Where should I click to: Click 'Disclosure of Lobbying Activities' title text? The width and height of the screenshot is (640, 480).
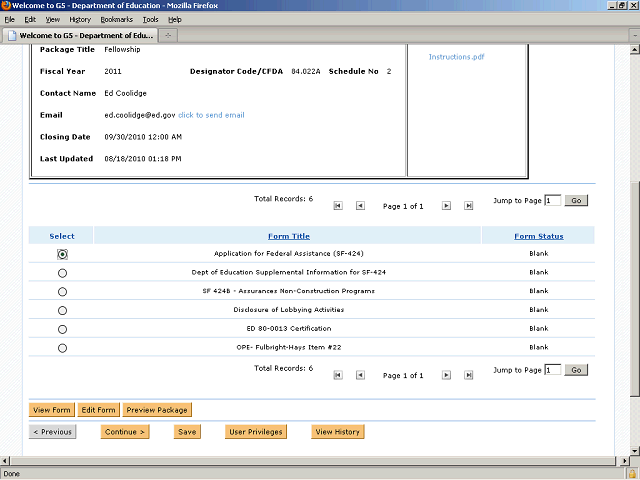pos(289,310)
